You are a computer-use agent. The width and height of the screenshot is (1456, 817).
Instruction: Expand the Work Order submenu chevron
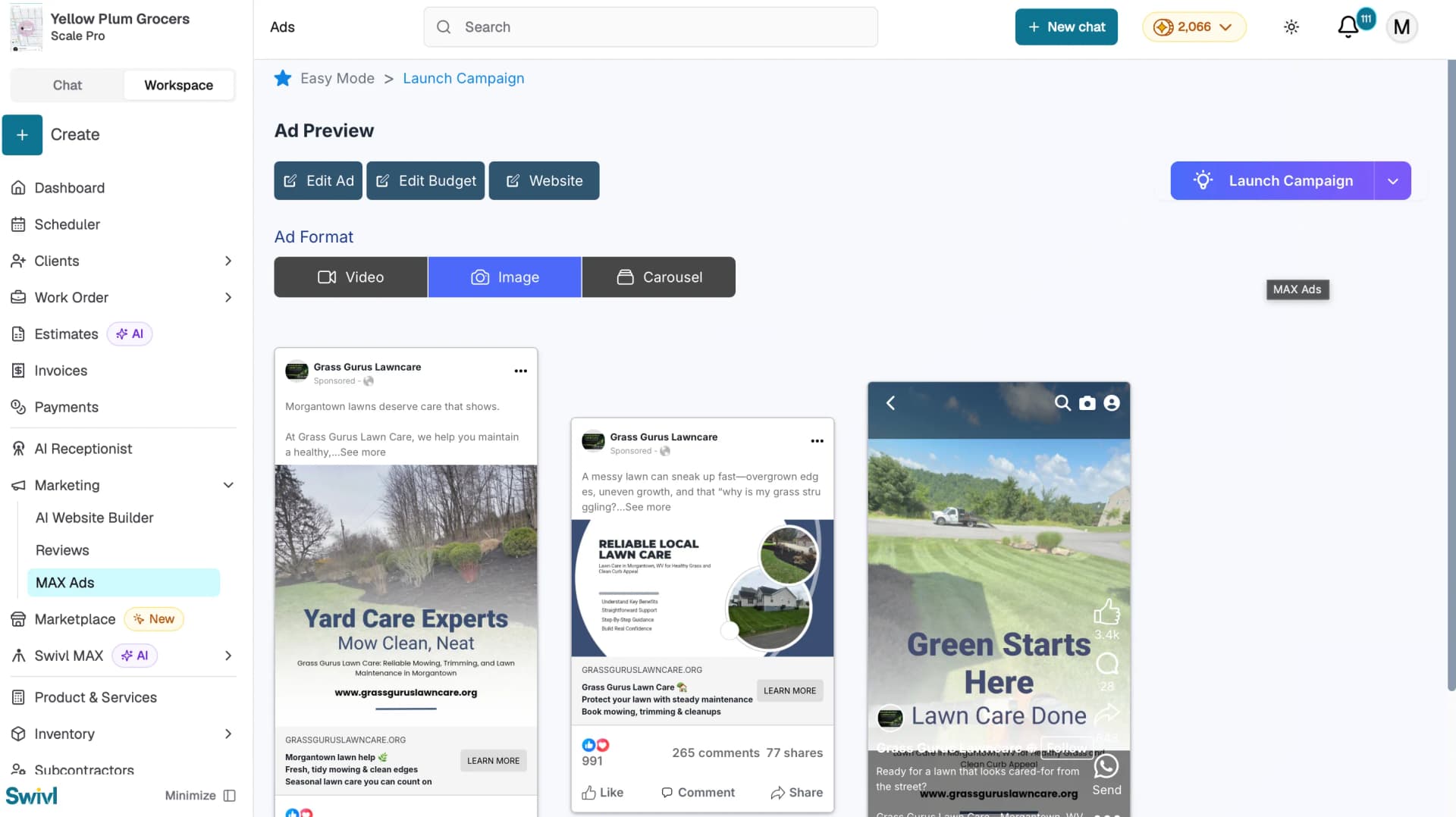point(228,297)
